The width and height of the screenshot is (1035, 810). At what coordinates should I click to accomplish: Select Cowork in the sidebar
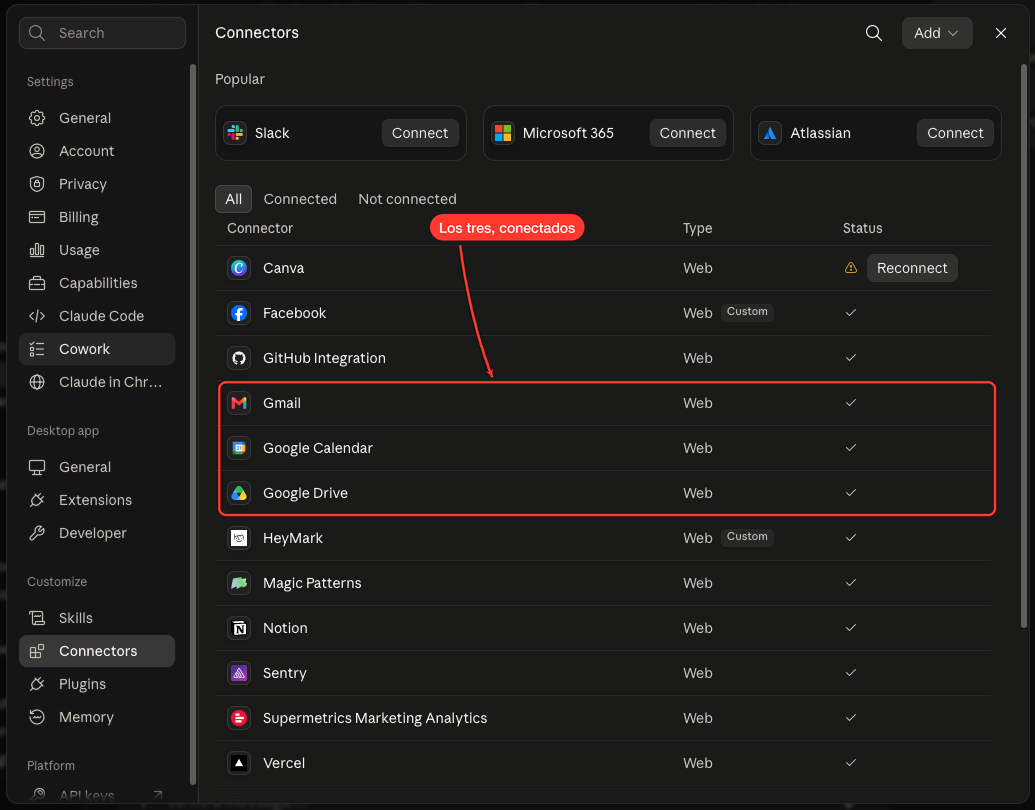97,349
